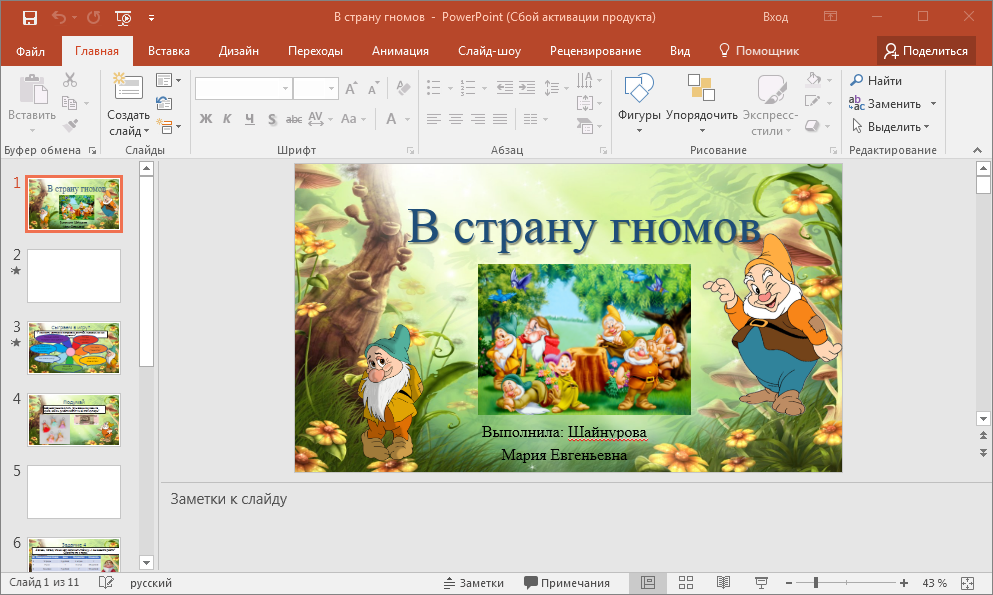Open the character spacing AV dropdown
This screenshot has height=595, width=993.
320,118
